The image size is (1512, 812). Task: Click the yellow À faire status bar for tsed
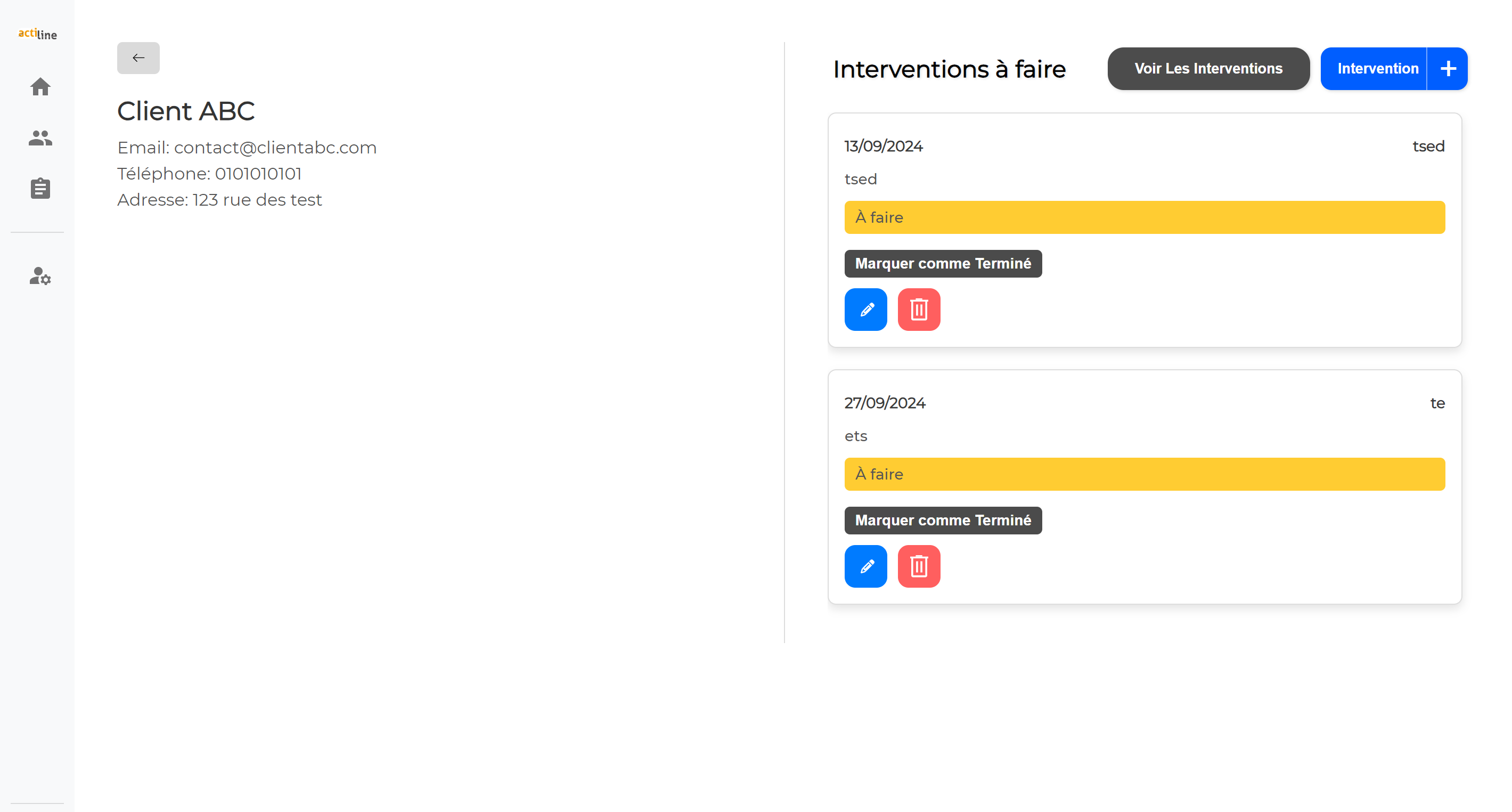[x=1144, y=217]
